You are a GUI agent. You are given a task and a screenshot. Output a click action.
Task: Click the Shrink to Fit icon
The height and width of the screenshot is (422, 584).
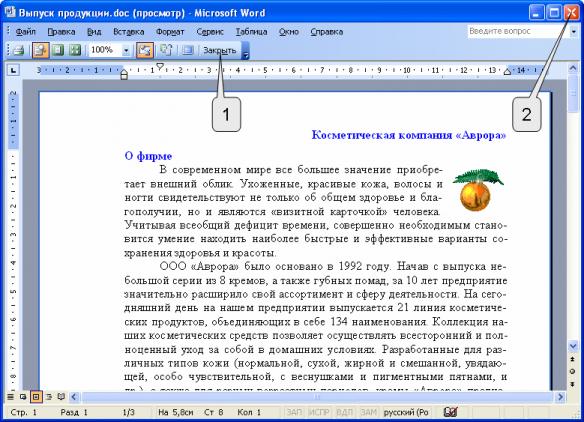click(166, 50)
